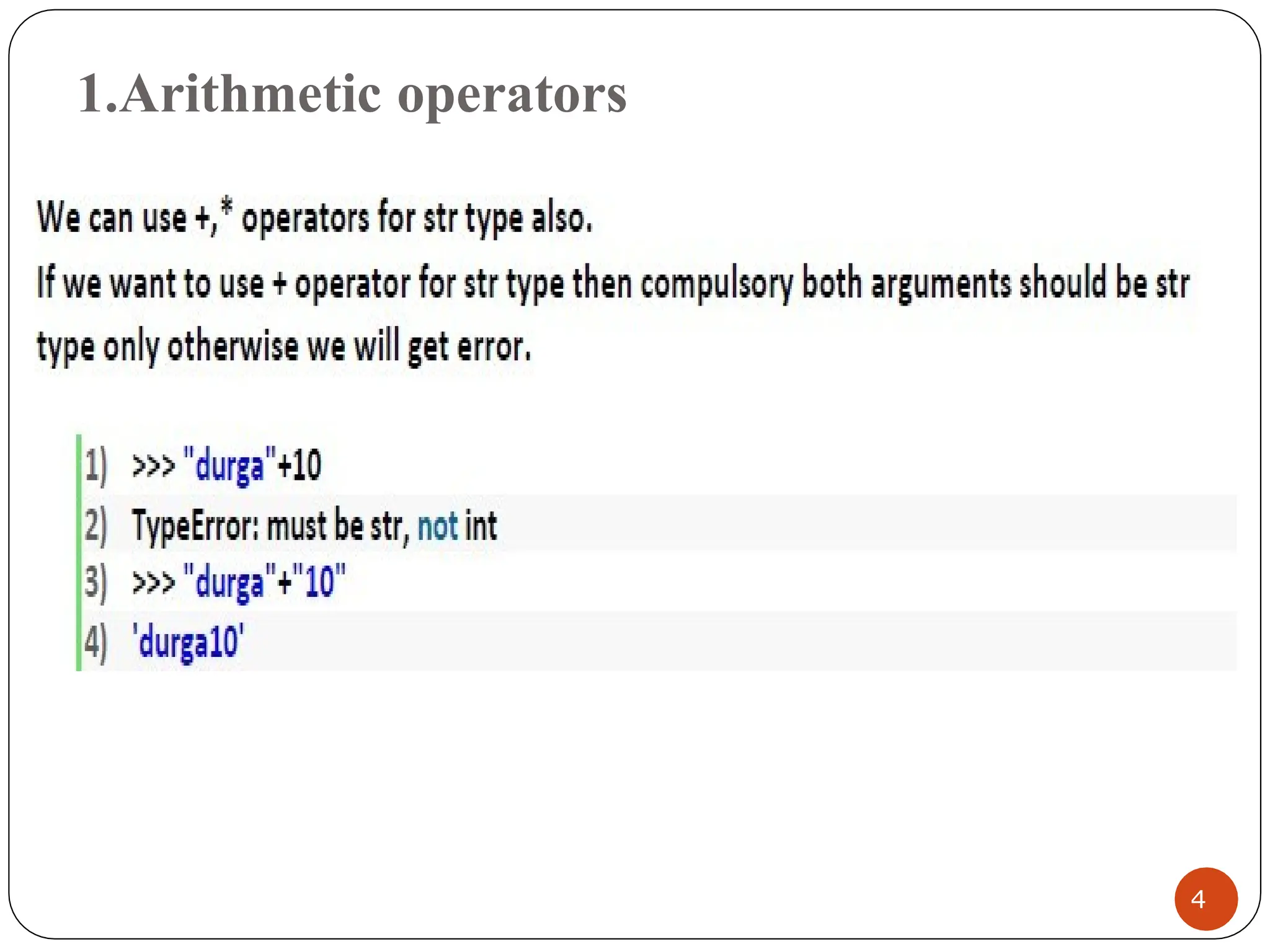Click line number '3)' in the code block

95,583
